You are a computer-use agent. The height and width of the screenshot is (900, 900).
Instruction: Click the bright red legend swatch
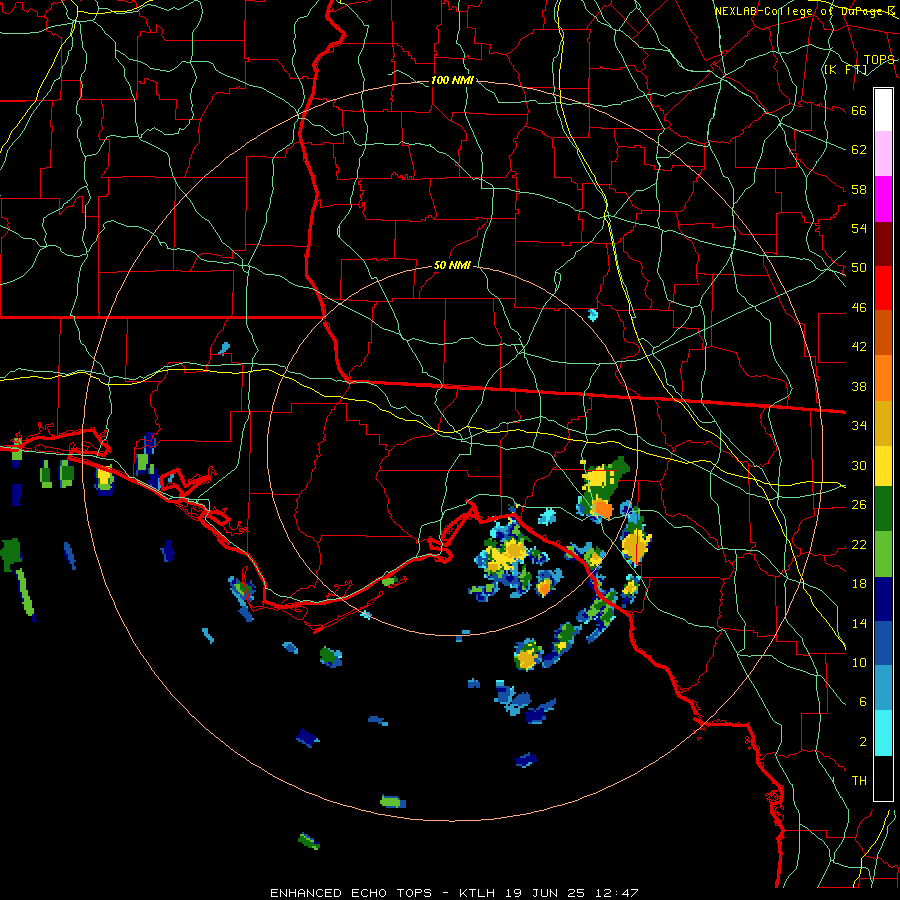(x=883, y=288)
